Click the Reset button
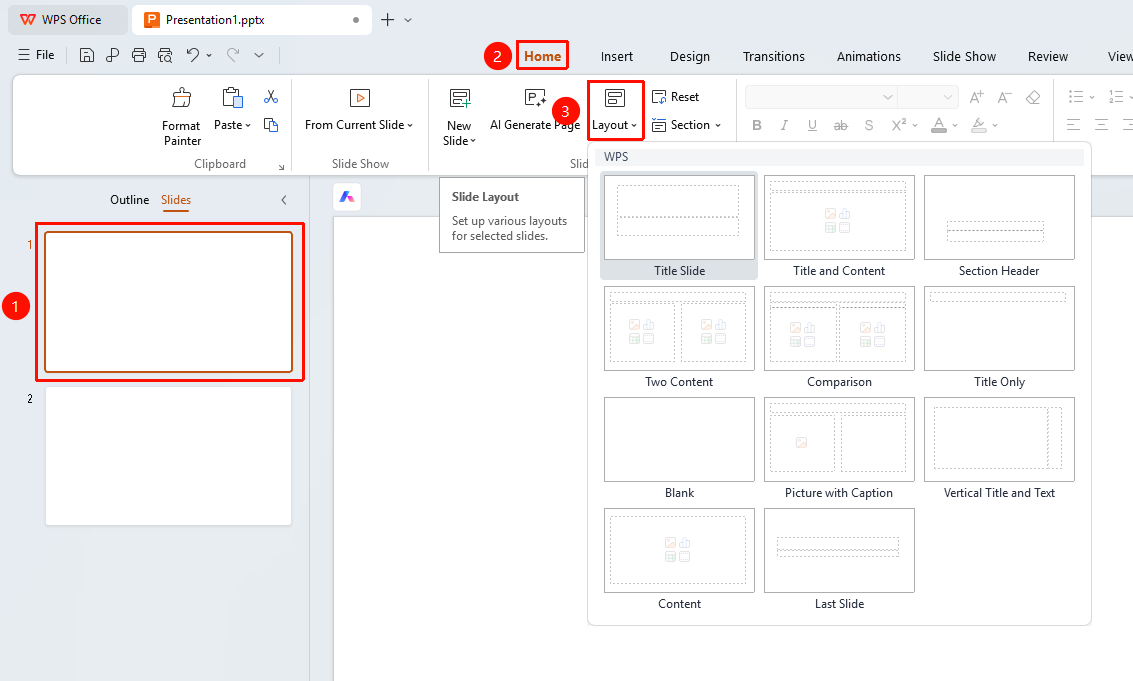 pyautogui.click(x=676, y=97)
